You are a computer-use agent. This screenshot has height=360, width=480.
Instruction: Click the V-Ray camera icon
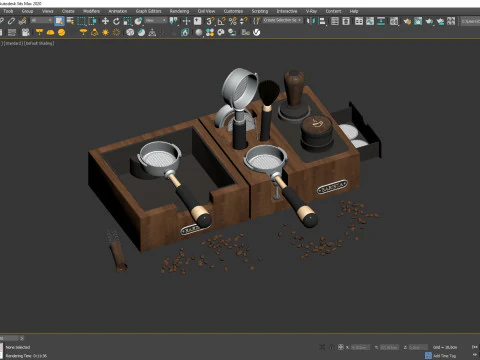pyautogui.click(x=26, y=32)
